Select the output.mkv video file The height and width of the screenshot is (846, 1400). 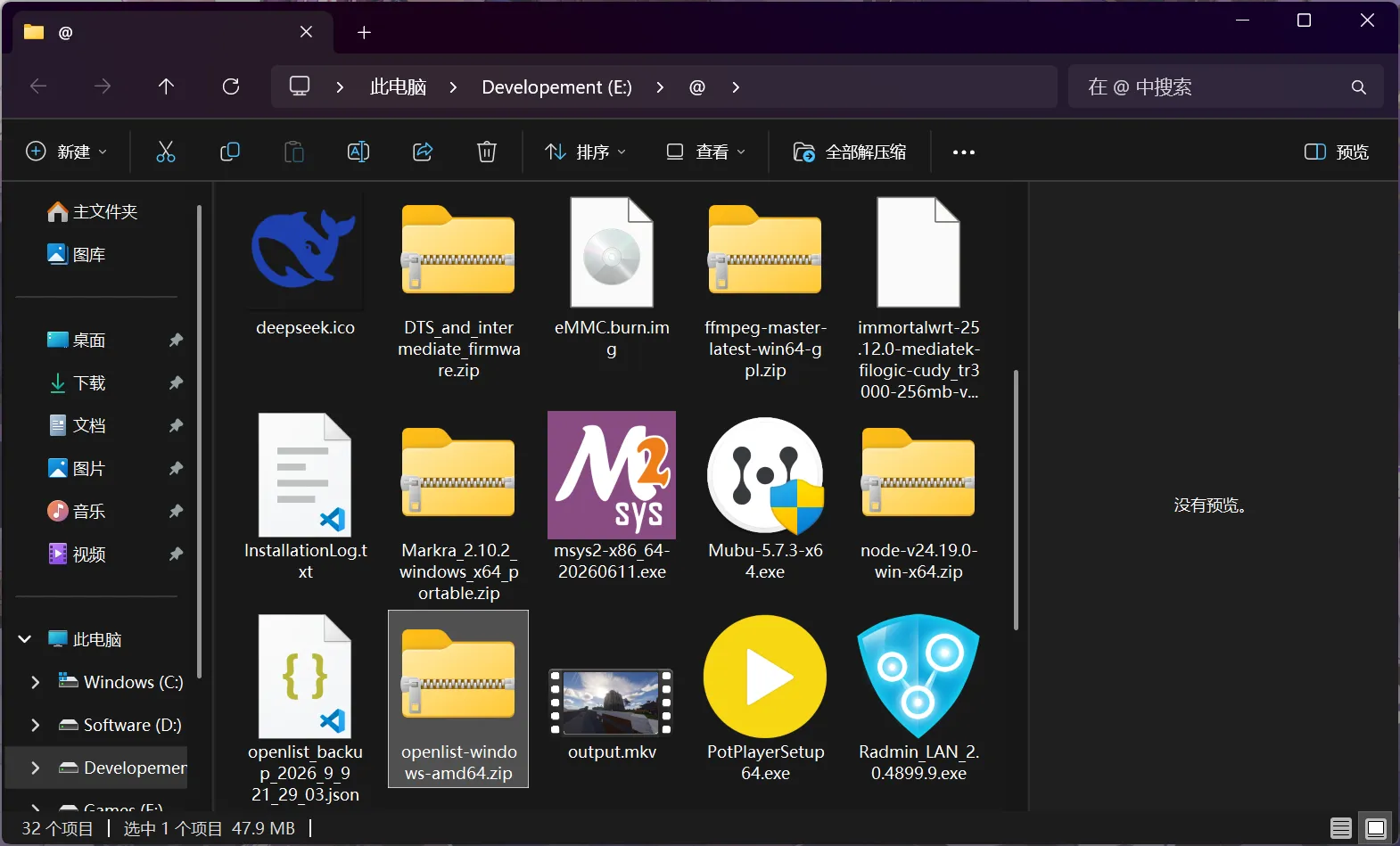(x=612, y=699)
